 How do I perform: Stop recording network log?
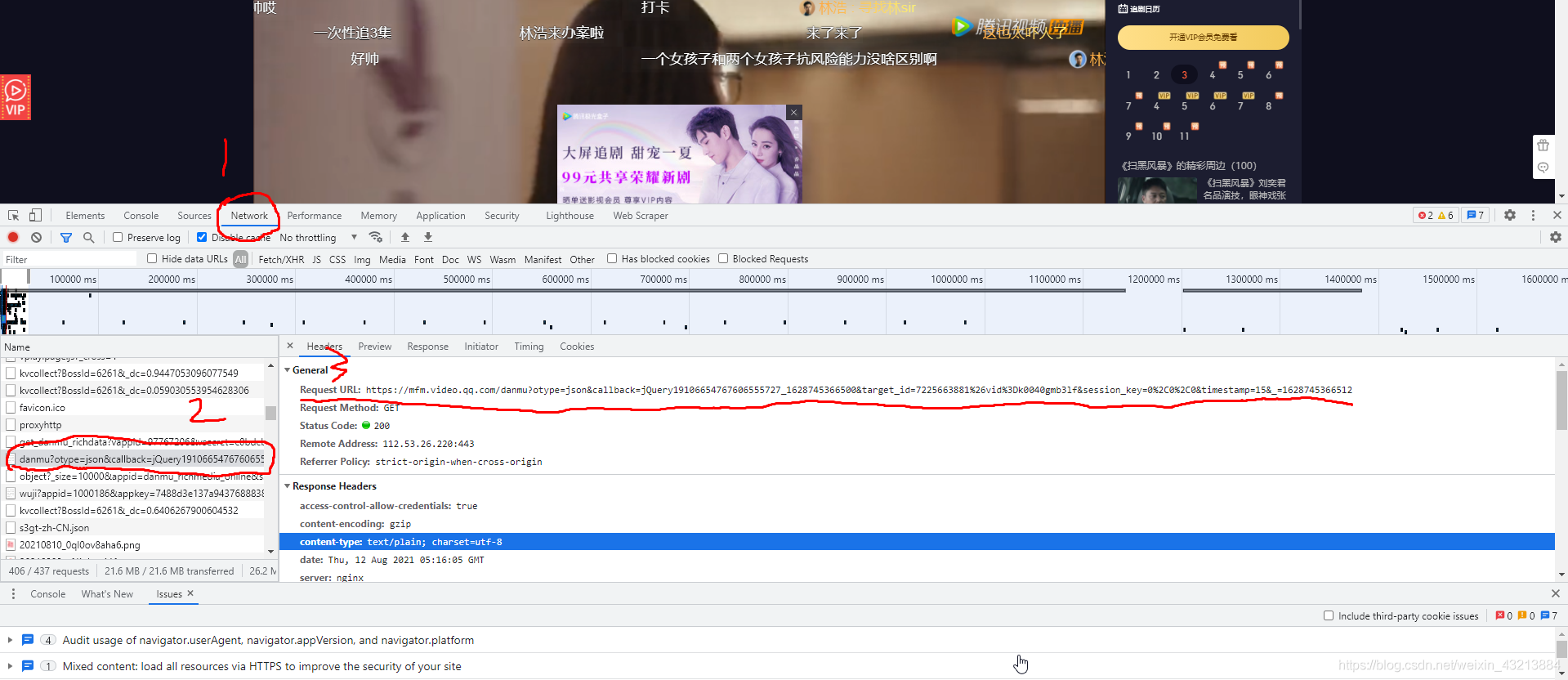(13, 237)
